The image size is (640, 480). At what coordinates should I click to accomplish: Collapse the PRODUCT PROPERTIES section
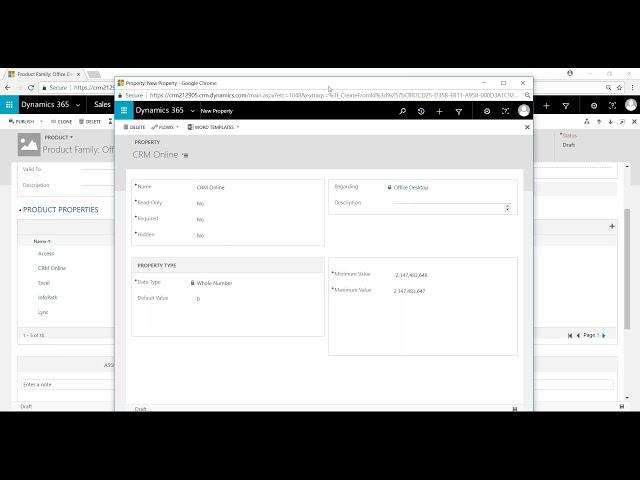click(x=20, y=210)
